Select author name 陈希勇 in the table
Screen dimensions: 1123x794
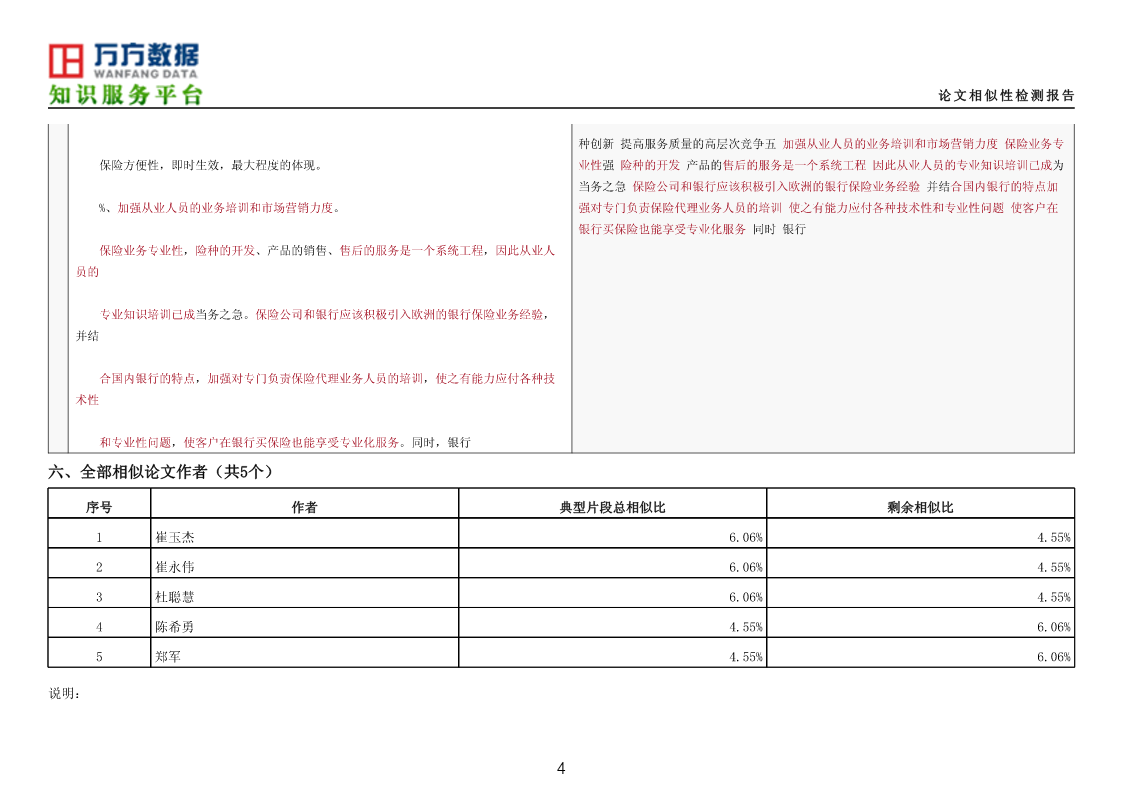click(175, 627)
